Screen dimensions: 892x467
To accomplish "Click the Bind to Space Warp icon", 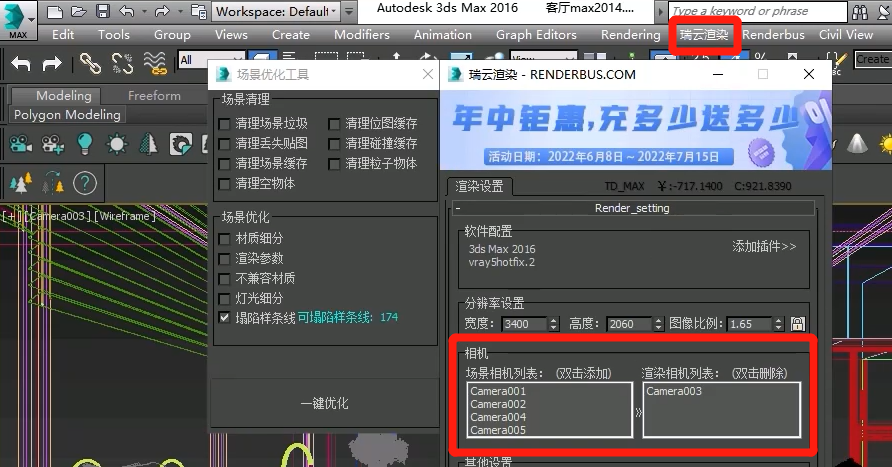I will pos(154,63).
